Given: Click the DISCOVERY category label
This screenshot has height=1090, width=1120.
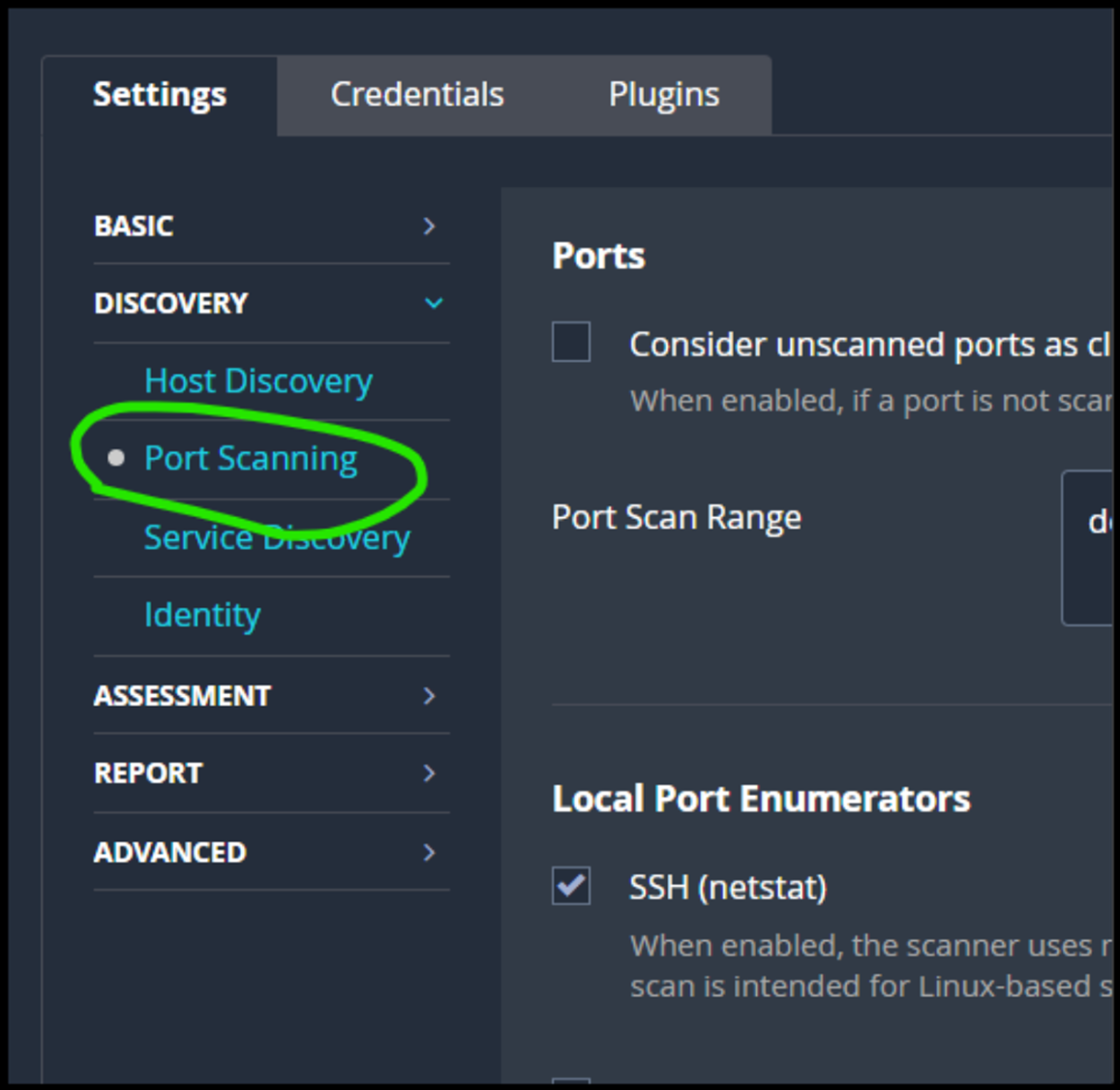Looking at the screenshot, I should (x=170, y=304).
